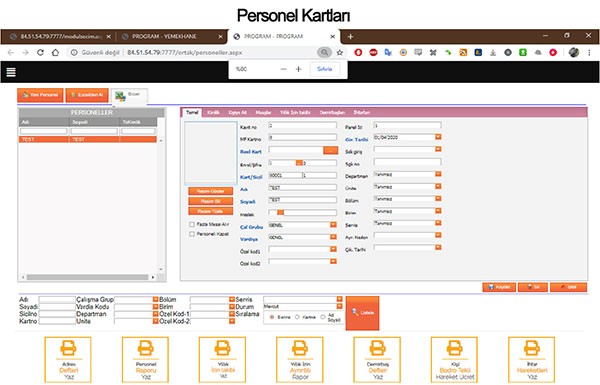Print the Yıllık İzin takibi report
Viewport: 600px width, 385px height.
point(222,359)
